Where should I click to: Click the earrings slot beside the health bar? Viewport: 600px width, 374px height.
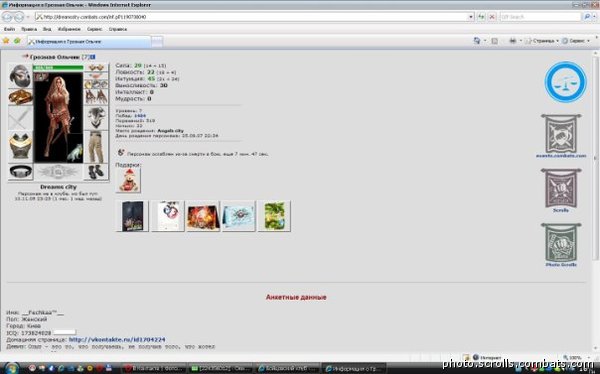click(96, 68)
